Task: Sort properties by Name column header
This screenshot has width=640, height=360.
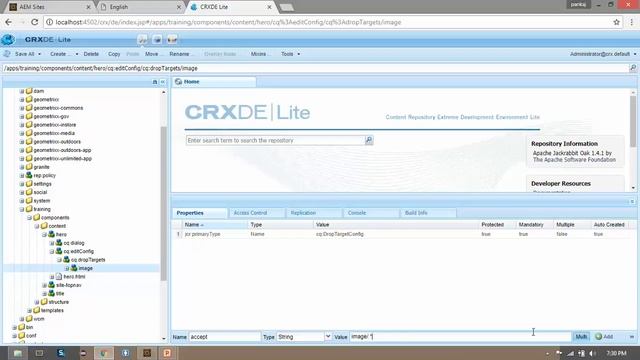Action: pyautogui.click(x=215, y=224)
